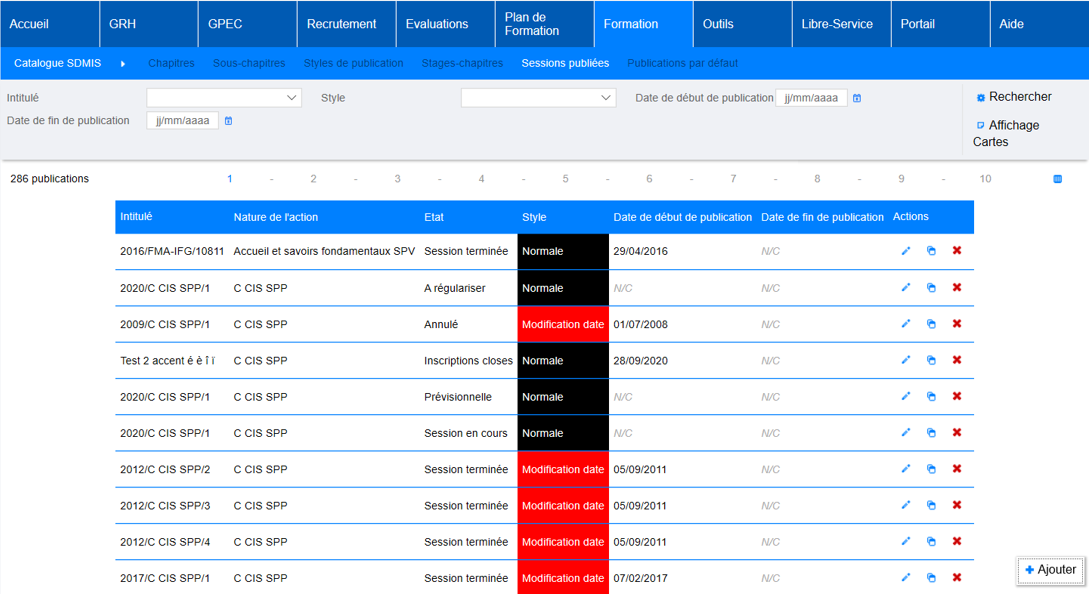Open calendar for Date de début de publication
Screen dimensions: 1092x596
[857, 98]
